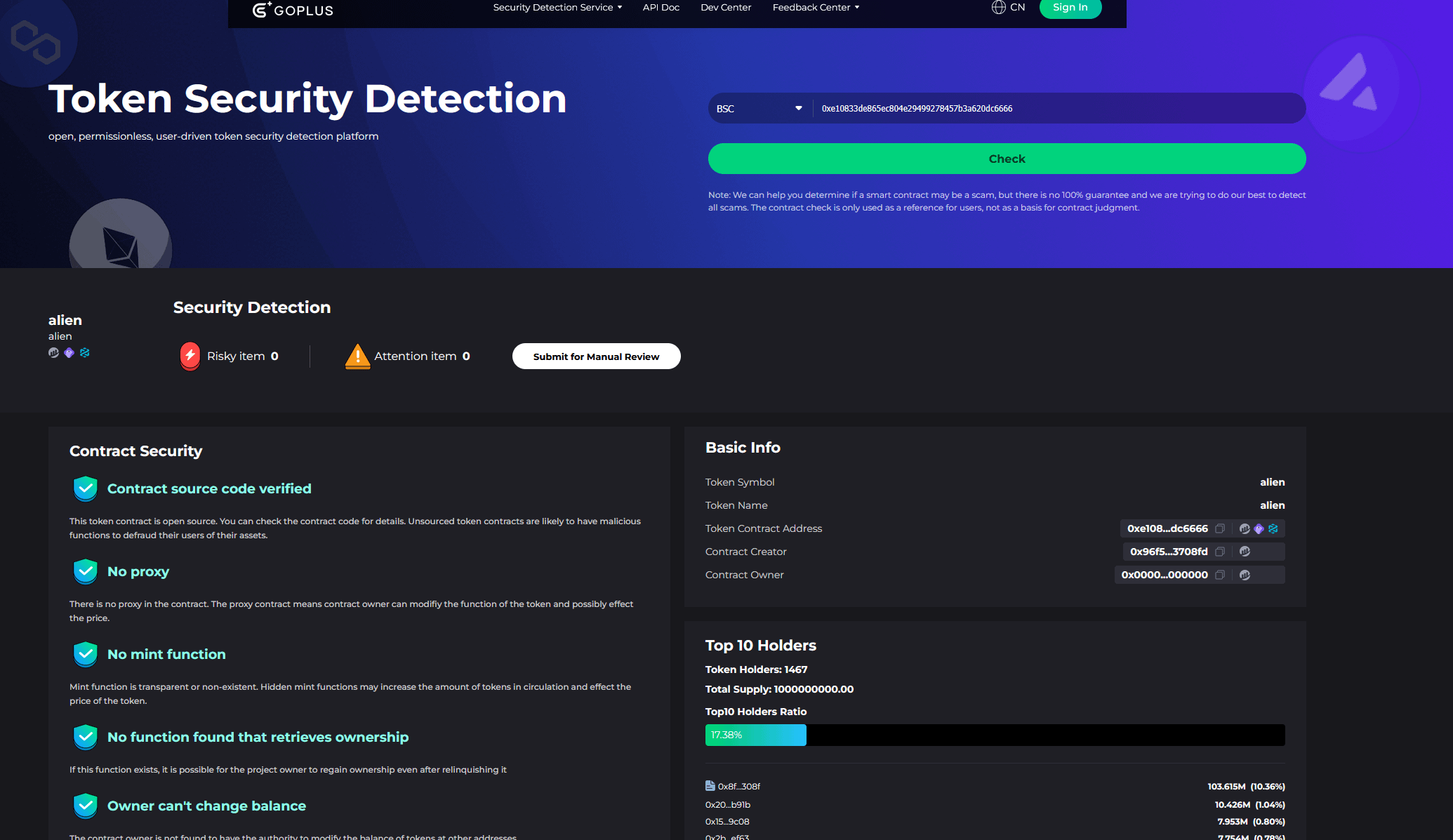Open the BSC chain selector dropdown
The height and width of the screenshot is (840, 1453).
759,108
